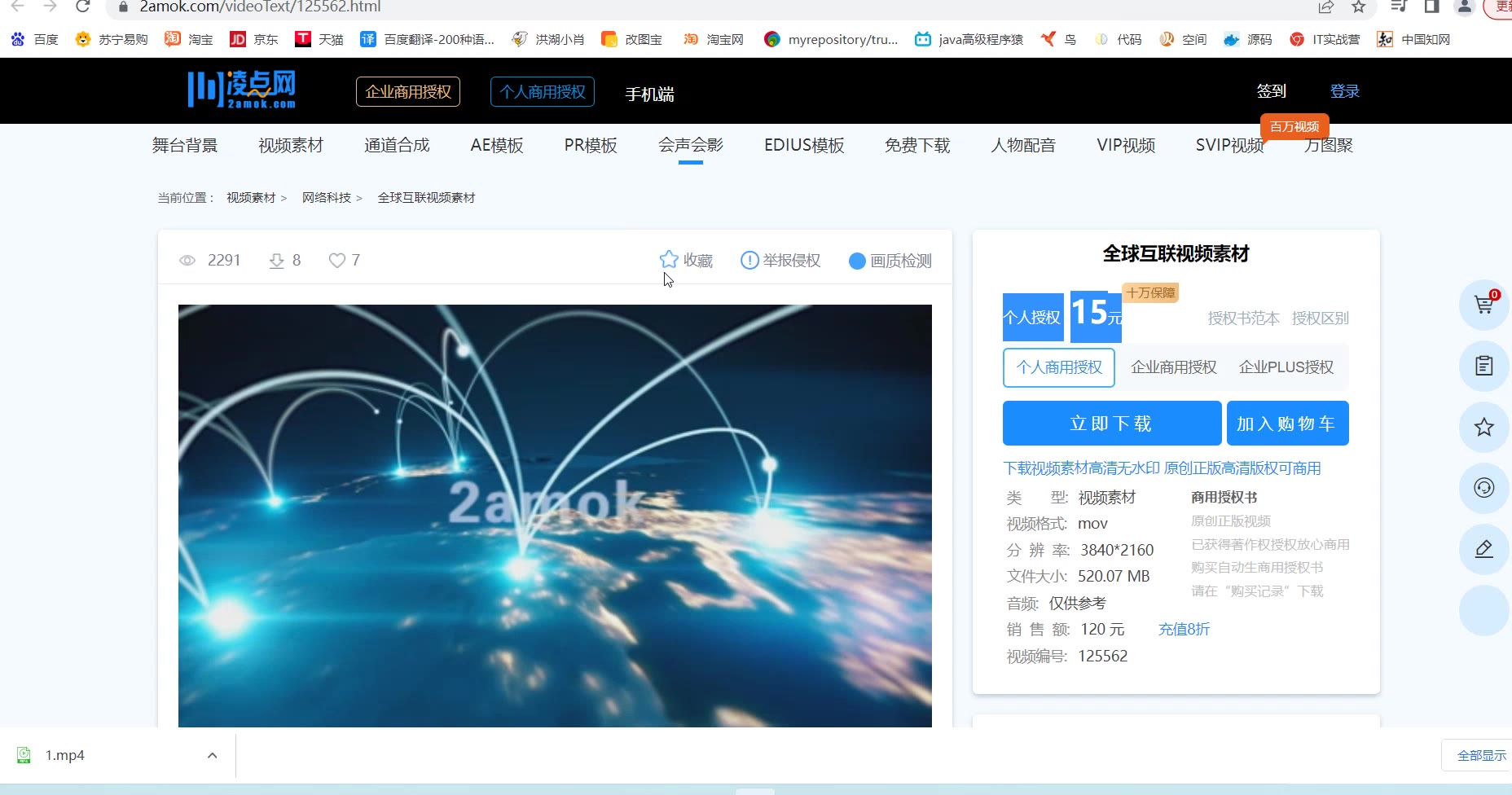Screen dimensions: 1512x795
Task: Reload the browser page
Action: click(82, 7)
